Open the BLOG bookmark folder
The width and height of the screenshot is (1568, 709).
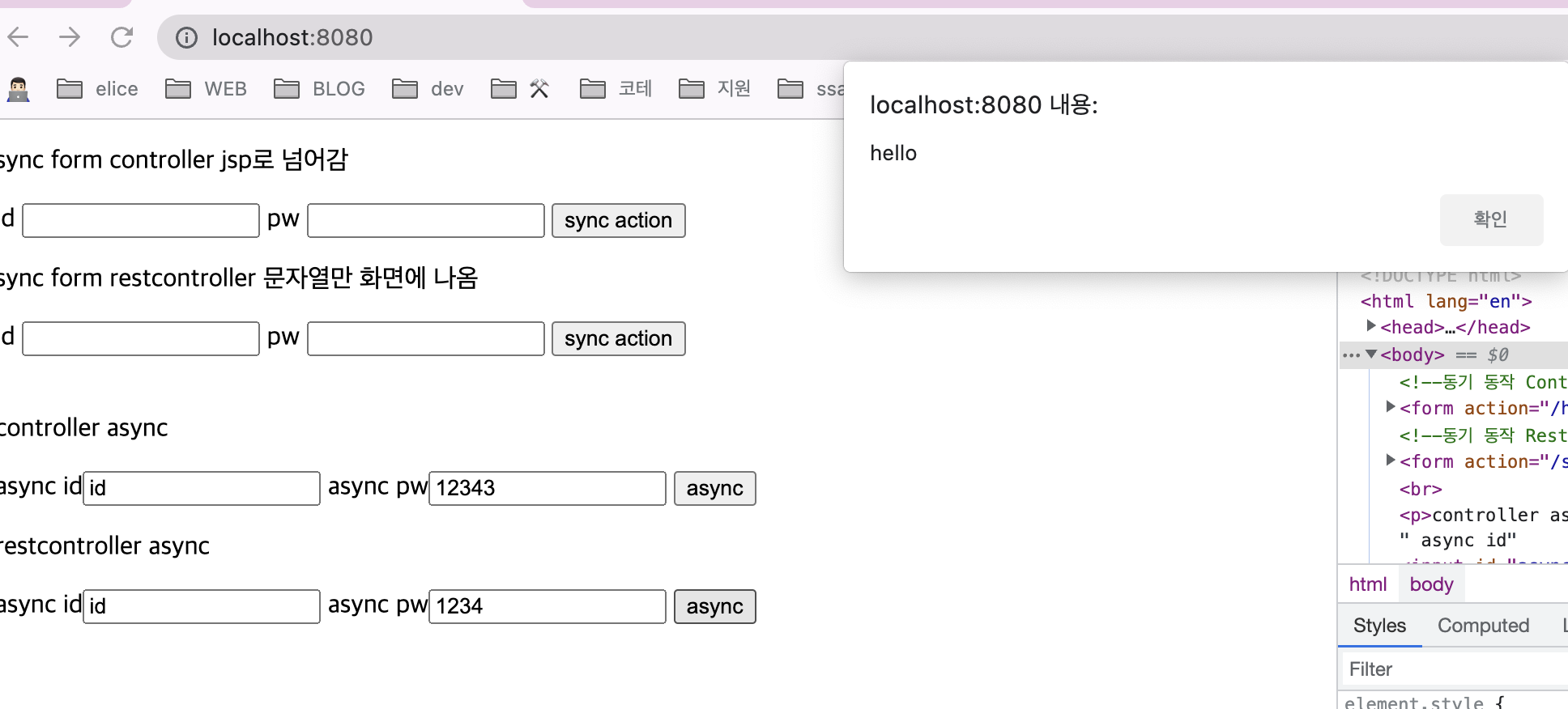click(320, 89)
